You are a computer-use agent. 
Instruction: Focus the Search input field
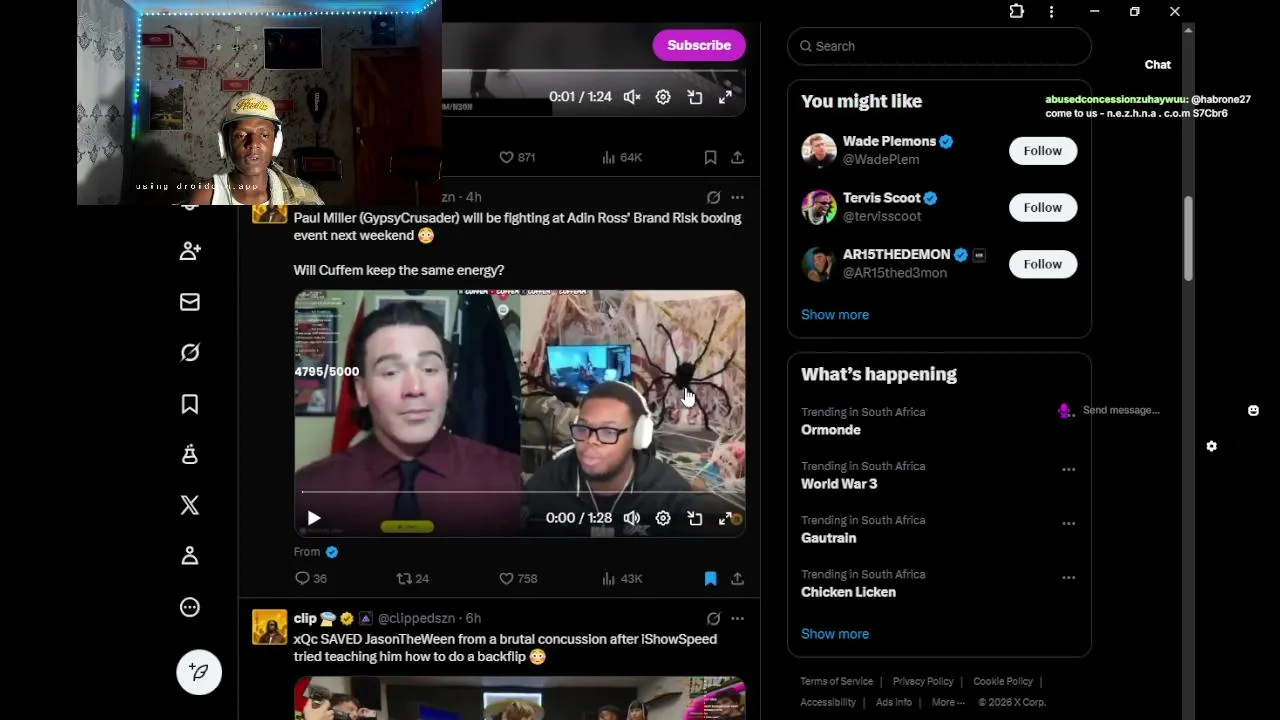(939, 46)
